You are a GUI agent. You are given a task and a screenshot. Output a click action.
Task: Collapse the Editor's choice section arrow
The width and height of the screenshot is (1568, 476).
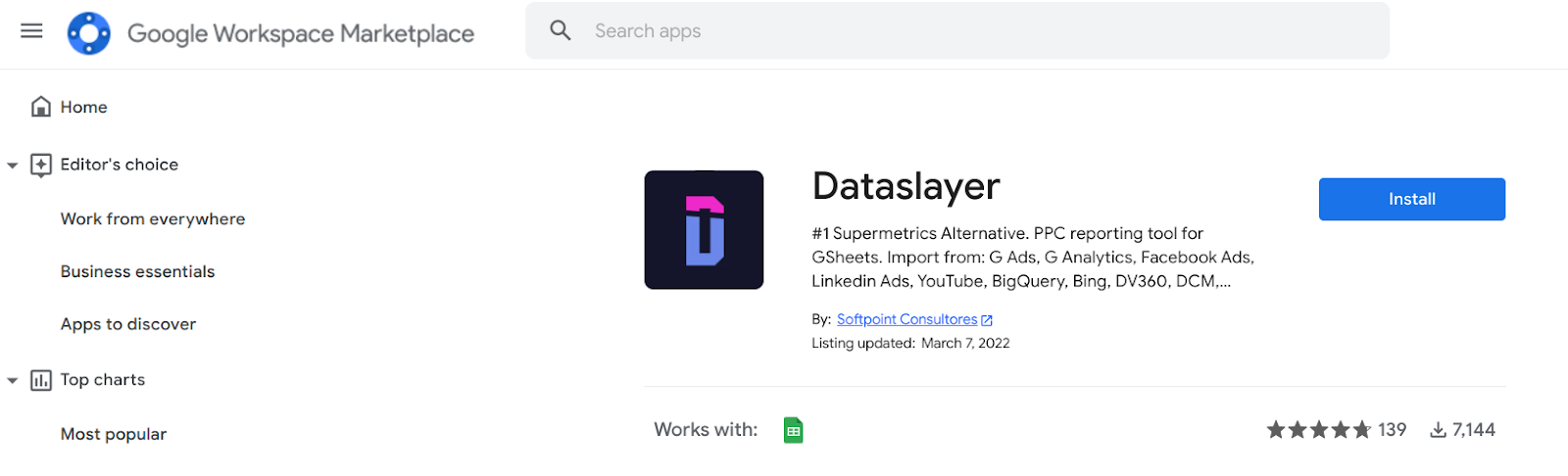point(13,166)
